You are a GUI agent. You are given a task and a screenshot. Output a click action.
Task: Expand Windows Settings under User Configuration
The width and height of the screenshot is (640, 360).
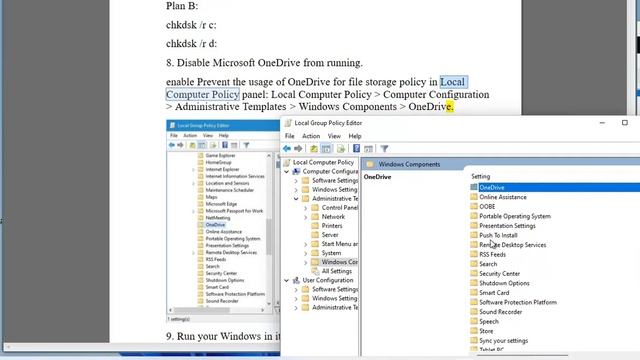[x=296, y=298]
